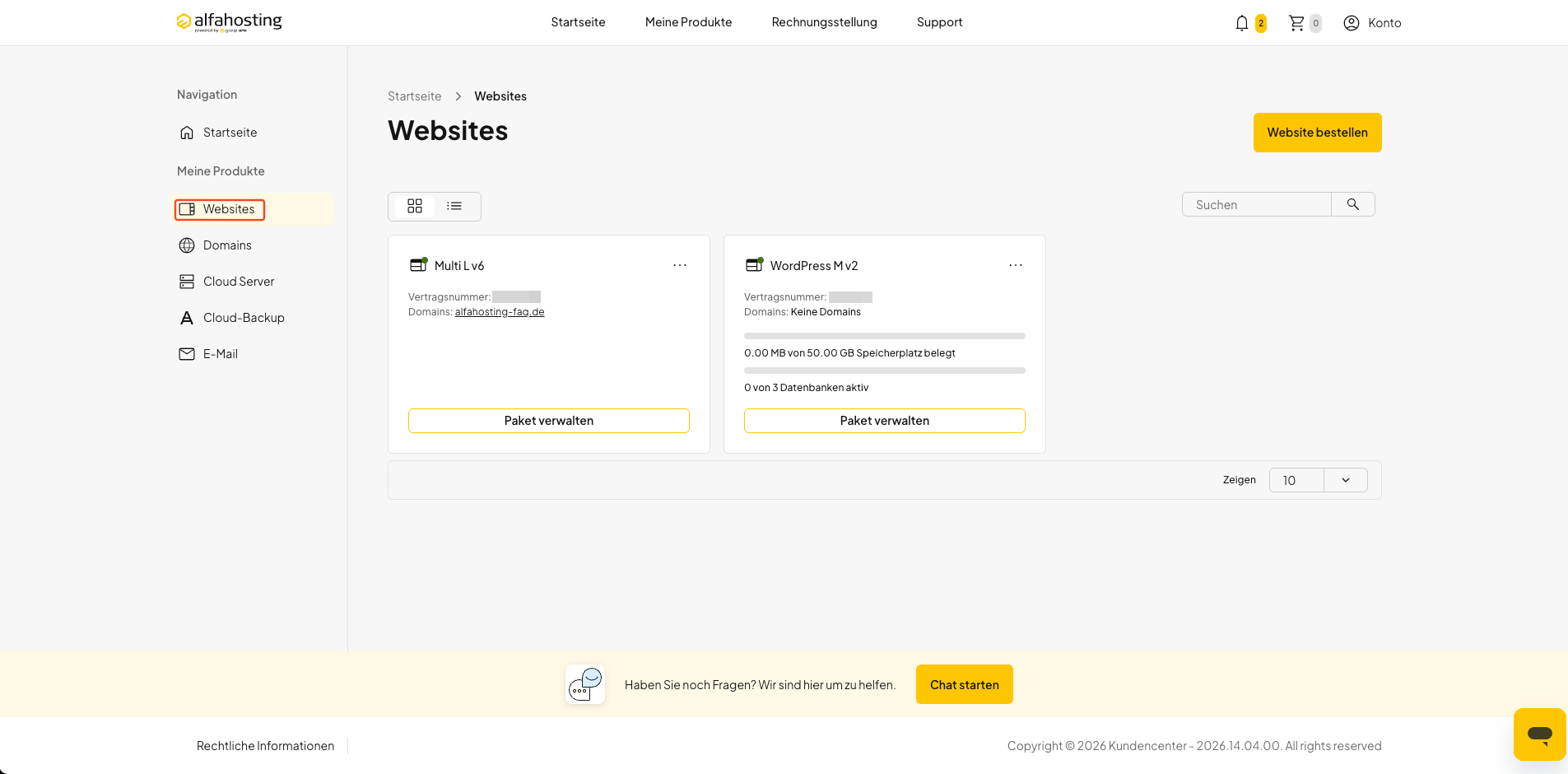Screen dimensions: 1568x774
Task: Click the Cloud-Backup letter A icon
Action: click(187, 318)
